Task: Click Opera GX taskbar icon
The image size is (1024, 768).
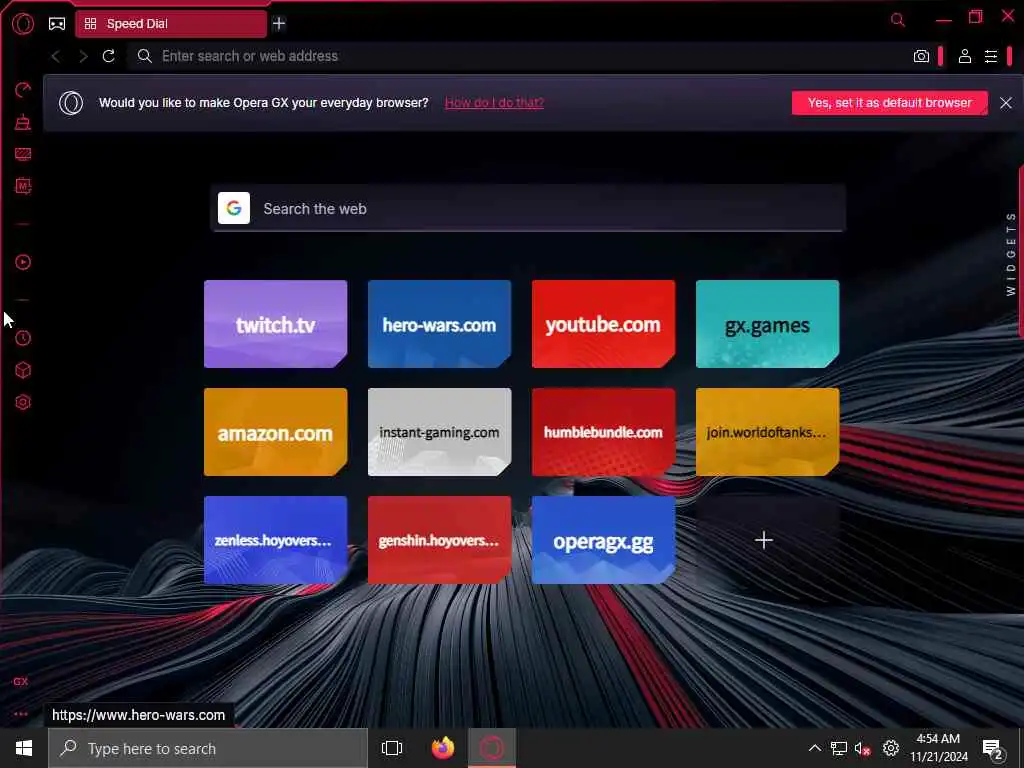Action: (x=492, y=748)
